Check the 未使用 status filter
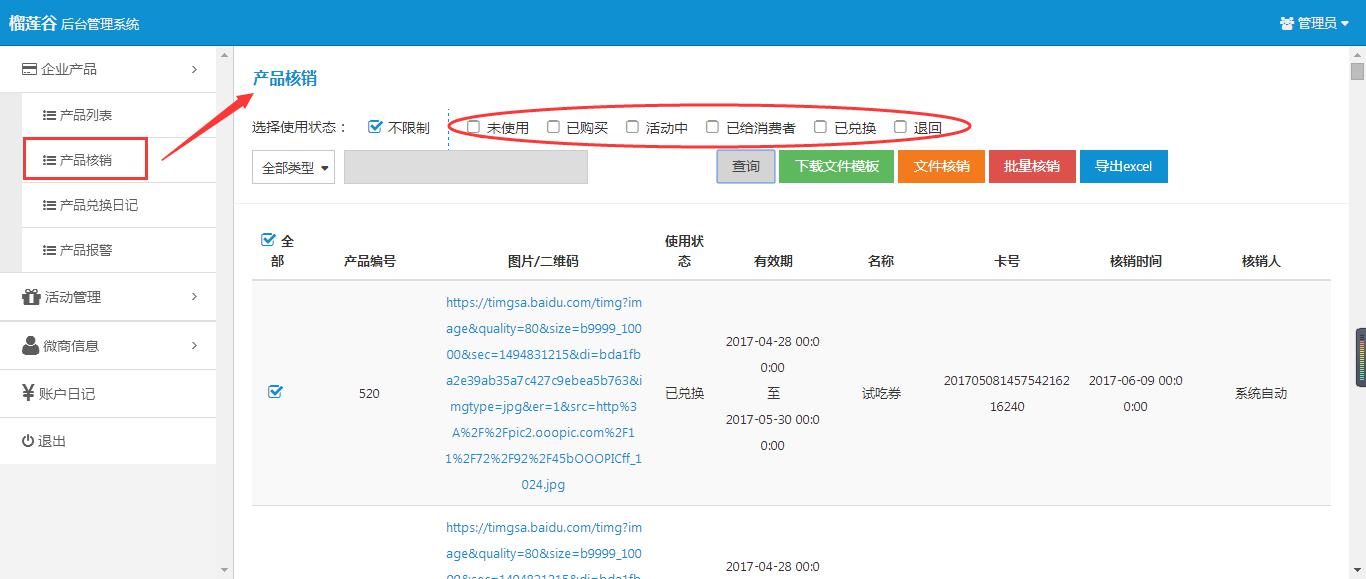The width and height of the screenshot is (1366, 579). pyautogui.click(x=474, y=127)
